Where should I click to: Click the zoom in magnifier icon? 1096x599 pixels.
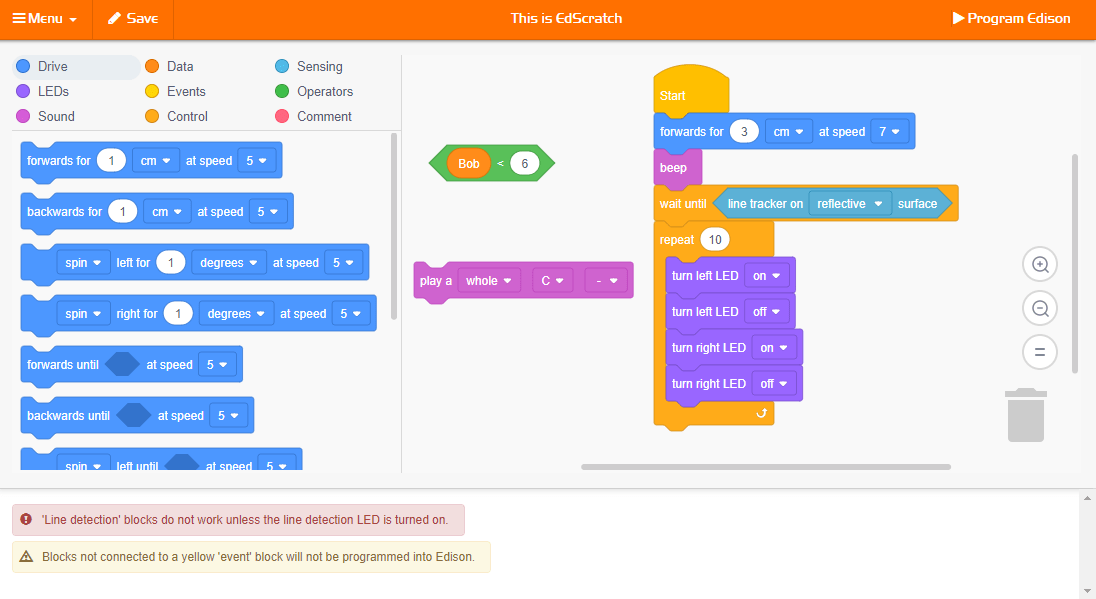[x=1040, y=264]
